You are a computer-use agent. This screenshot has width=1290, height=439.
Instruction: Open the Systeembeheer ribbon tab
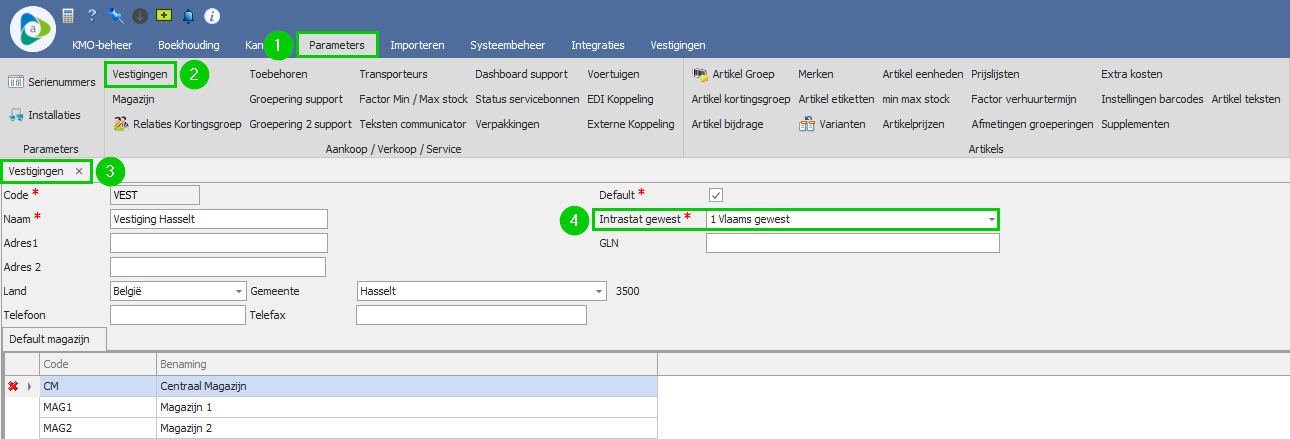(x=507, y=45)
